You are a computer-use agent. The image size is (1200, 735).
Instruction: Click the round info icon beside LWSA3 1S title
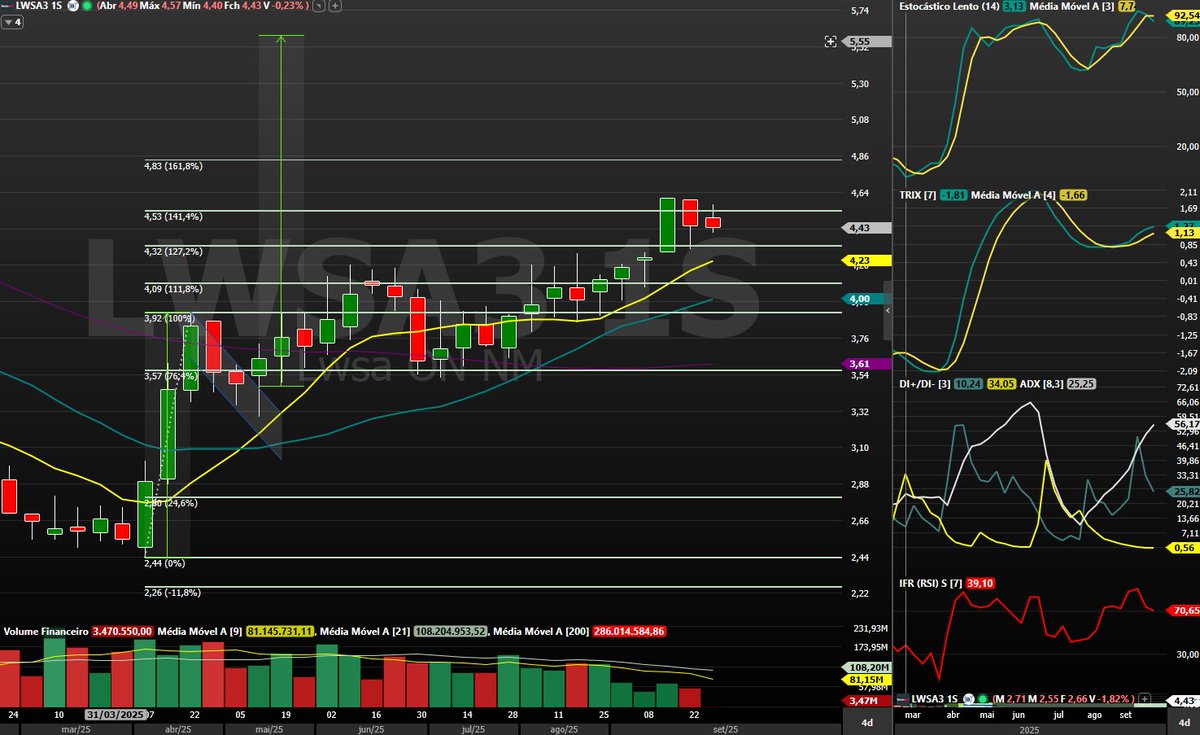73,5
